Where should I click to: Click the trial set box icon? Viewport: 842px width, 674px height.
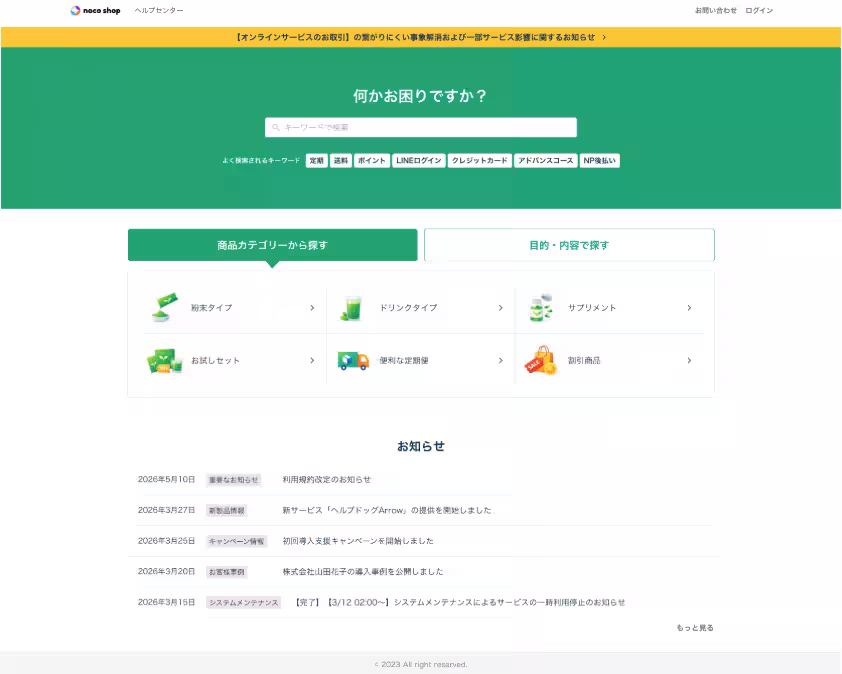tap(165, 360)
